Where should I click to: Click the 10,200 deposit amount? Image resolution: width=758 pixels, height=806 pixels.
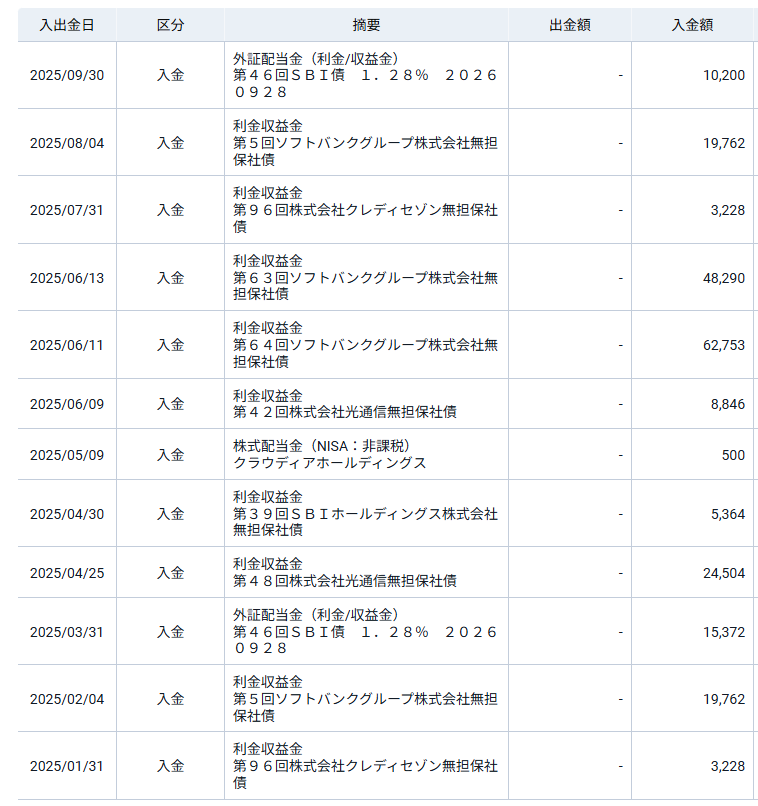pos(724,75)
